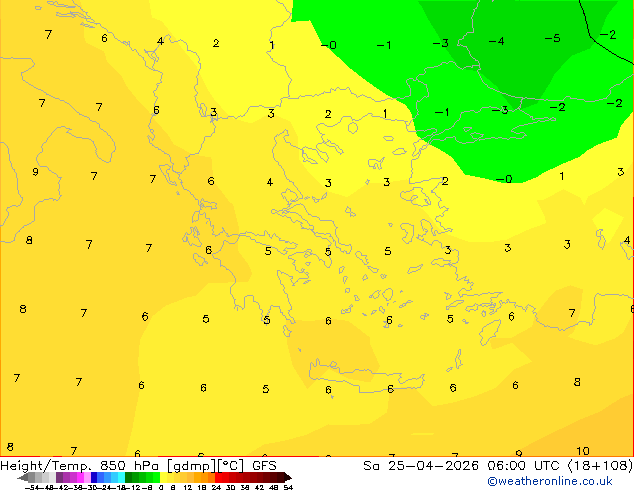Screen dimensions: 634x490
Task: Pick the dark green legend swatch
Action: (x=128, y=478)
